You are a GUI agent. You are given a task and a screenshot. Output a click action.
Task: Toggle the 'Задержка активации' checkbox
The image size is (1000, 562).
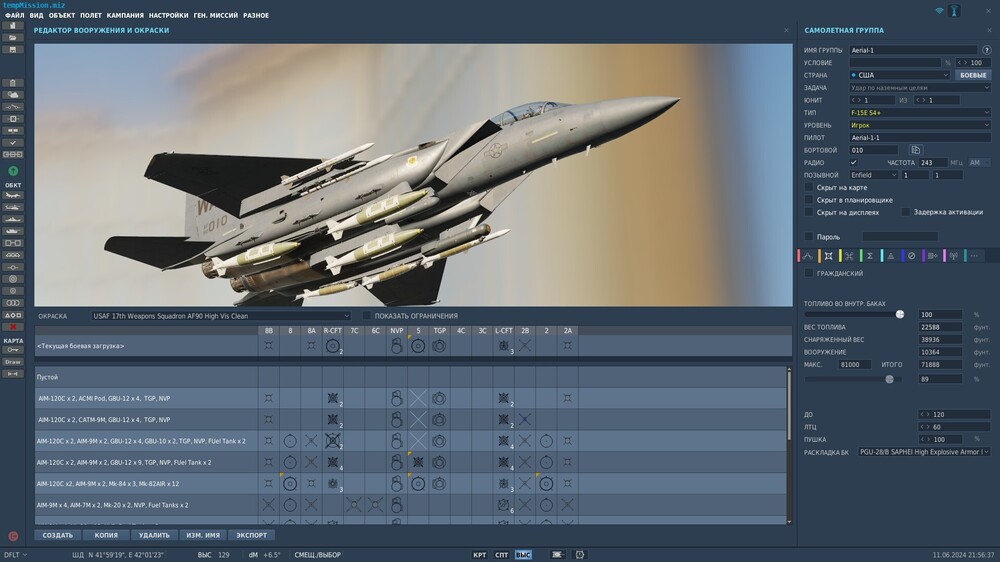pyautogui.click(x=906, y=212)
